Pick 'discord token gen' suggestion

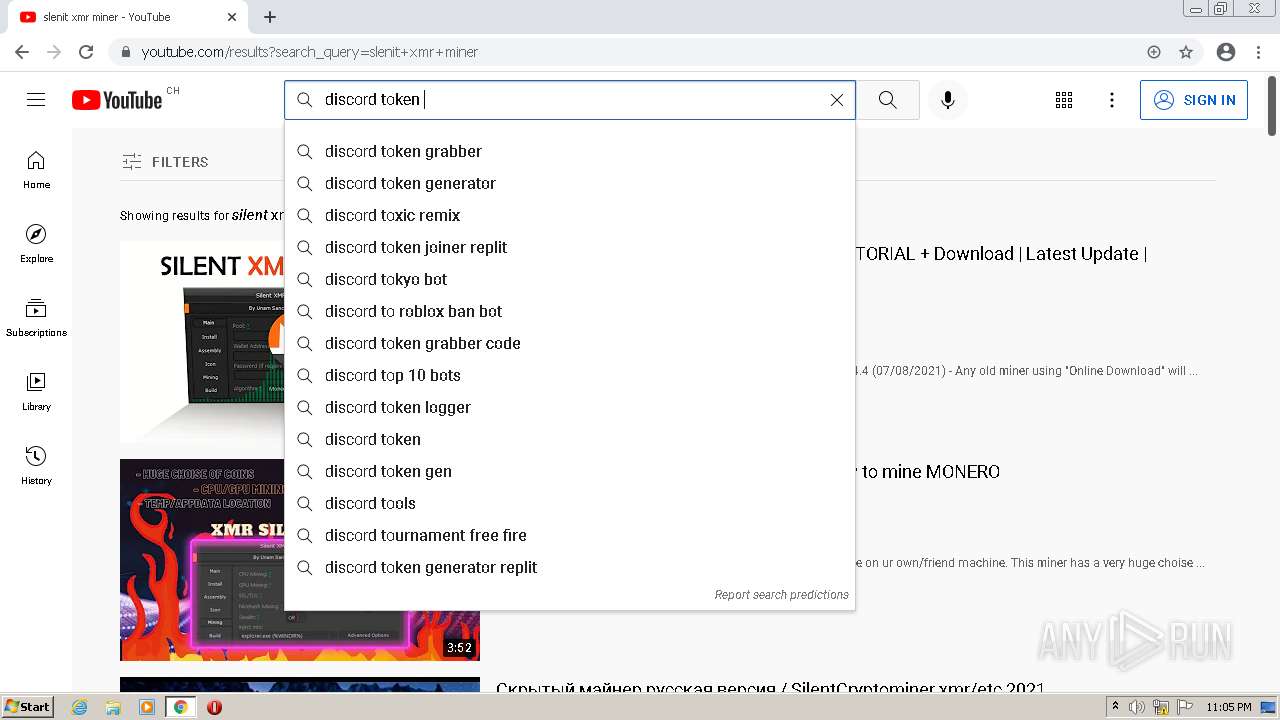point(570,471)
